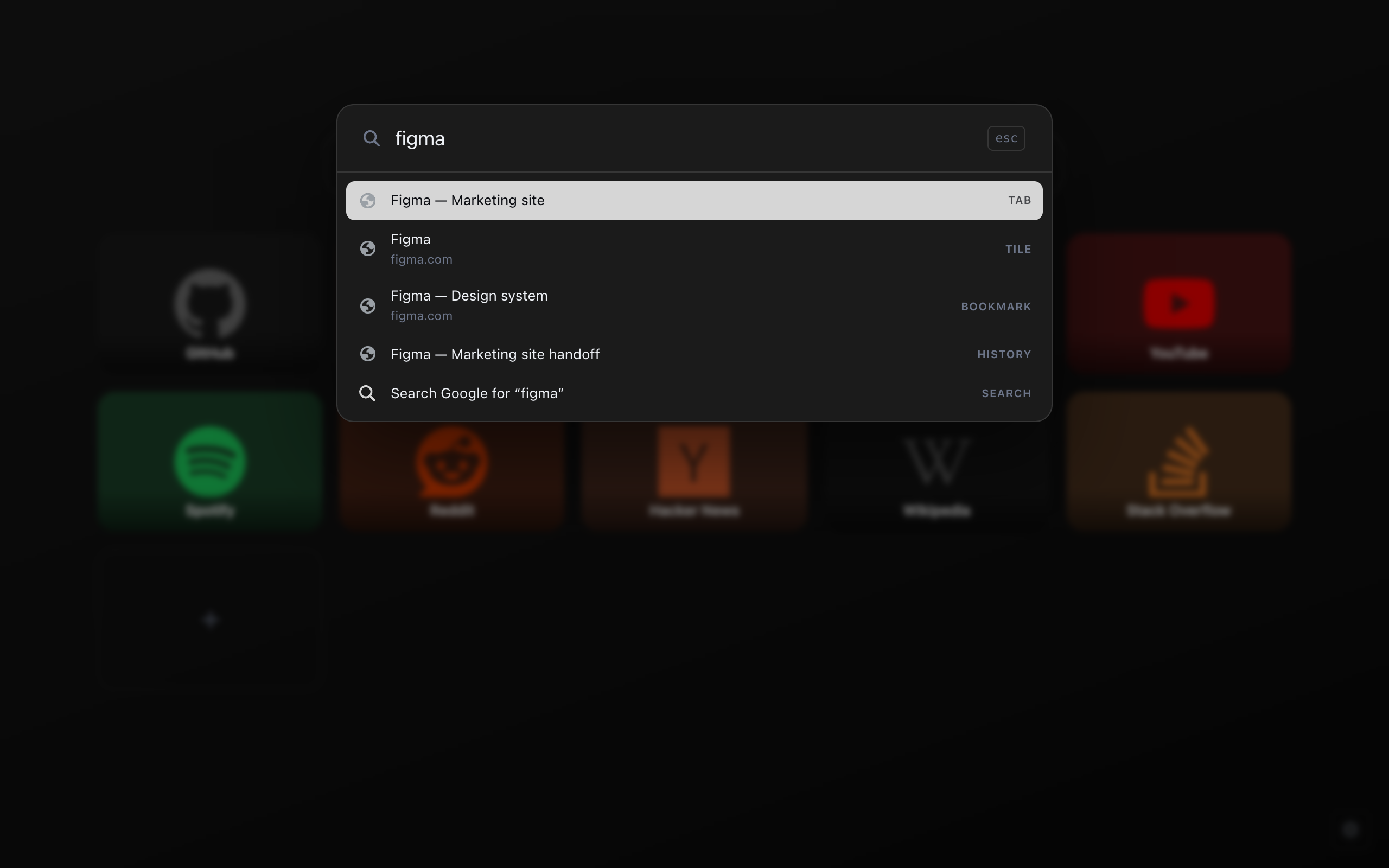1389x868 pixels.
Task: Click the esc key badge
Action: [x=1005, y=138]
